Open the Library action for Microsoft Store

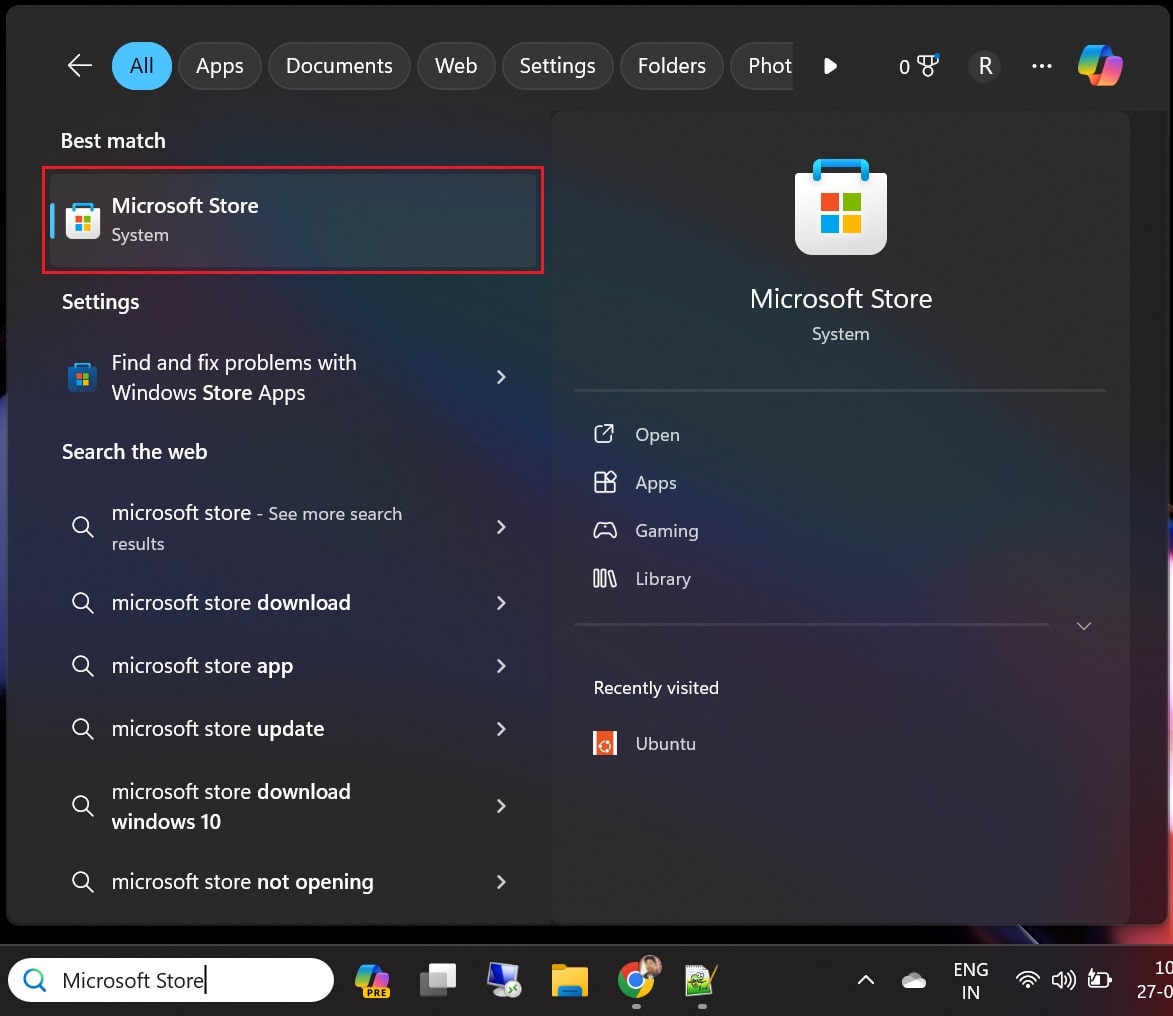pyautogui.click(x=664, y=578)
